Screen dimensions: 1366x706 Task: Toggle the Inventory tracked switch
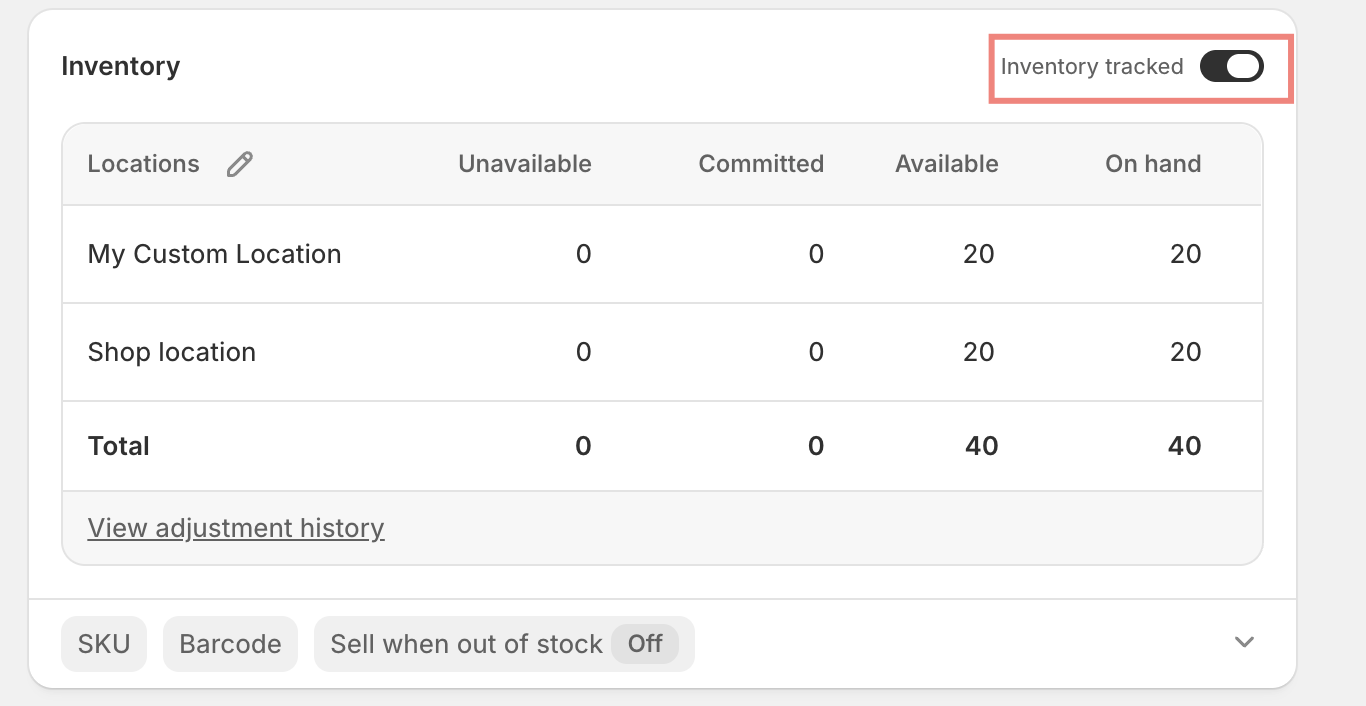[1232, 67]
